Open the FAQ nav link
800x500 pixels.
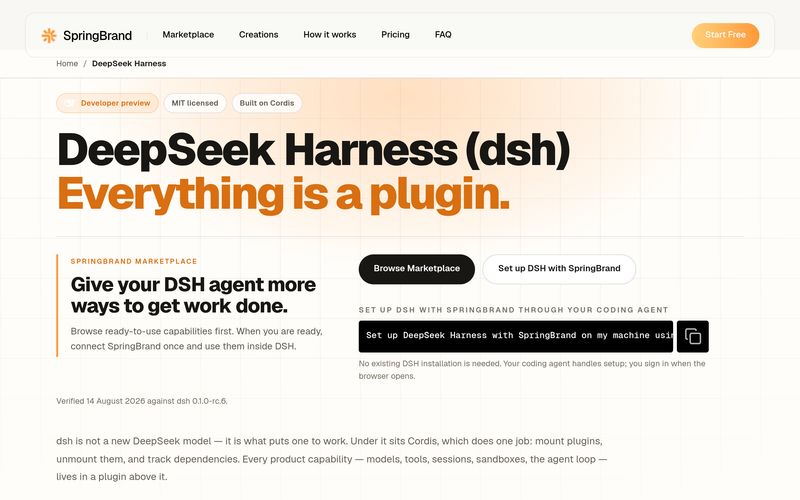coord(443,35)
